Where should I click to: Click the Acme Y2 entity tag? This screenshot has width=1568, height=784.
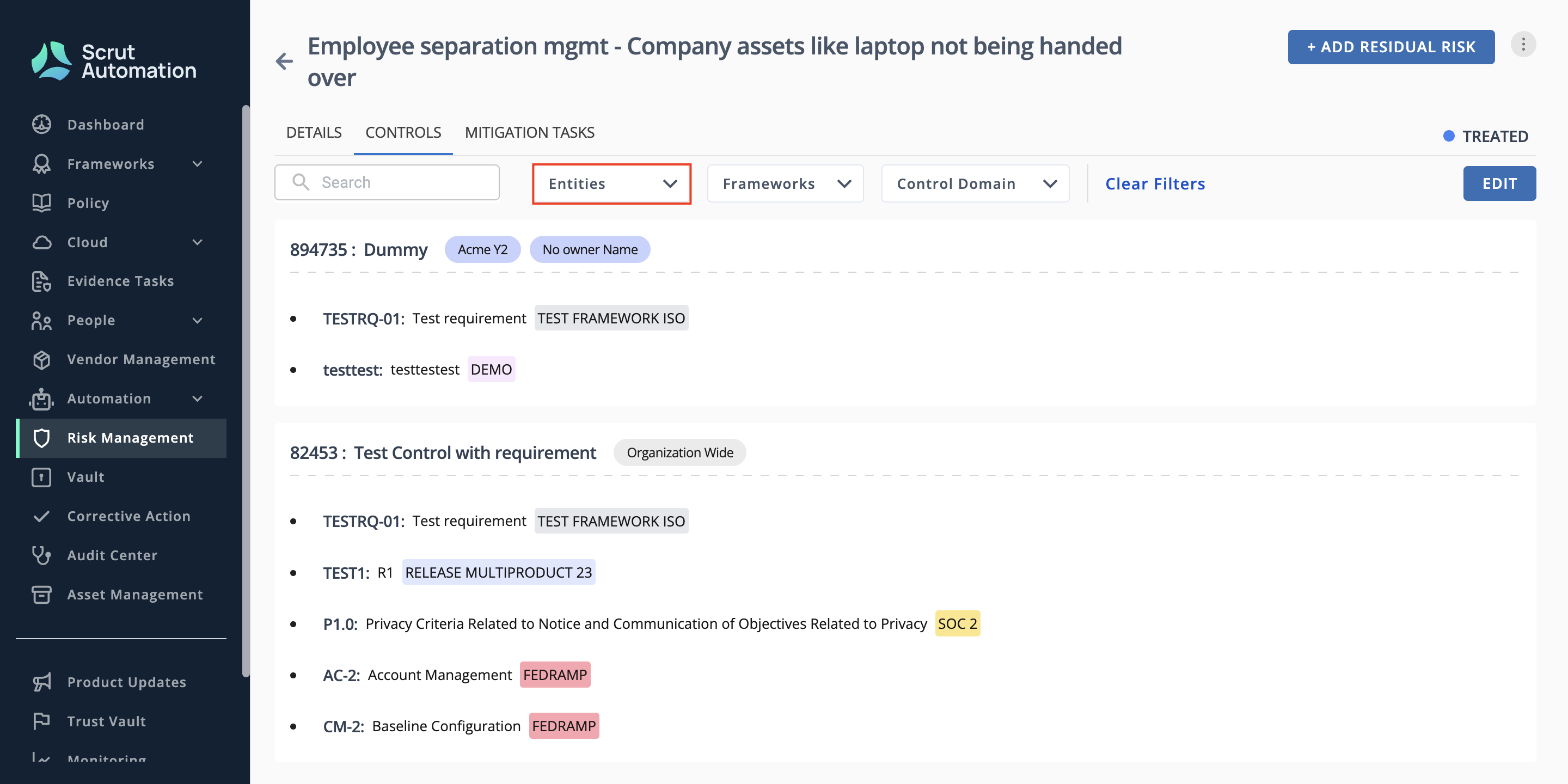click(482, 249)
